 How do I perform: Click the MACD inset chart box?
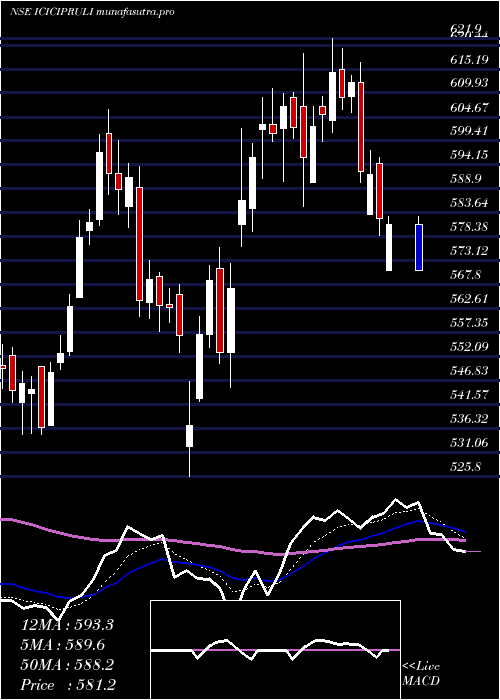pos(275,650)
